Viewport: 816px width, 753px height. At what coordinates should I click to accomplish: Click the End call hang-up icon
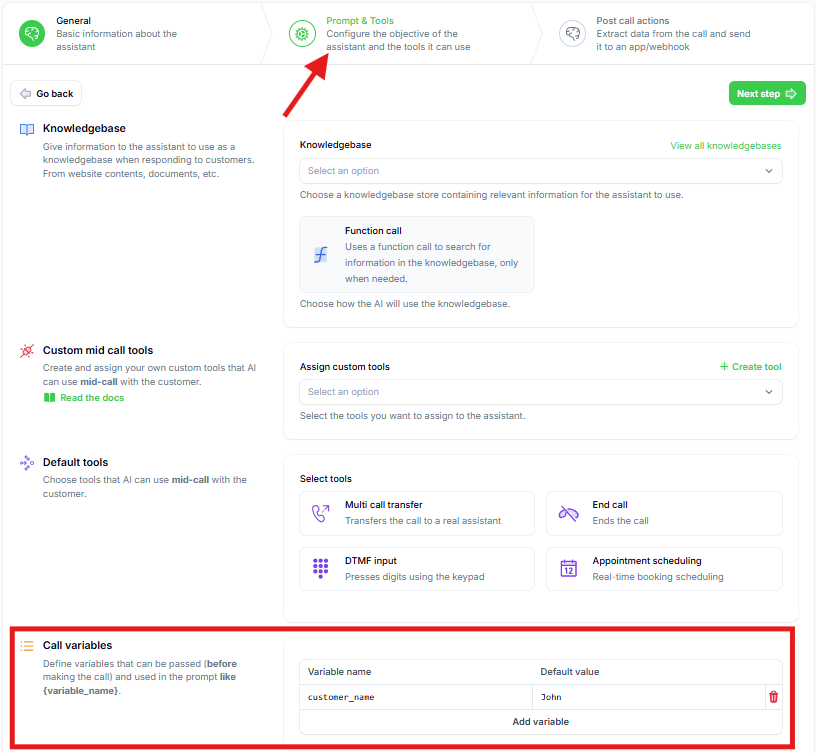point(568,513)
